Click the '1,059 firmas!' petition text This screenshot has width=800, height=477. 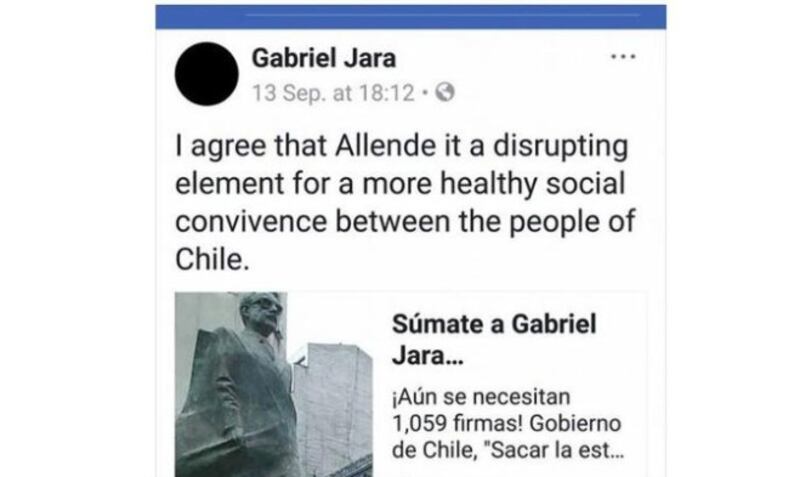point(458,423)
